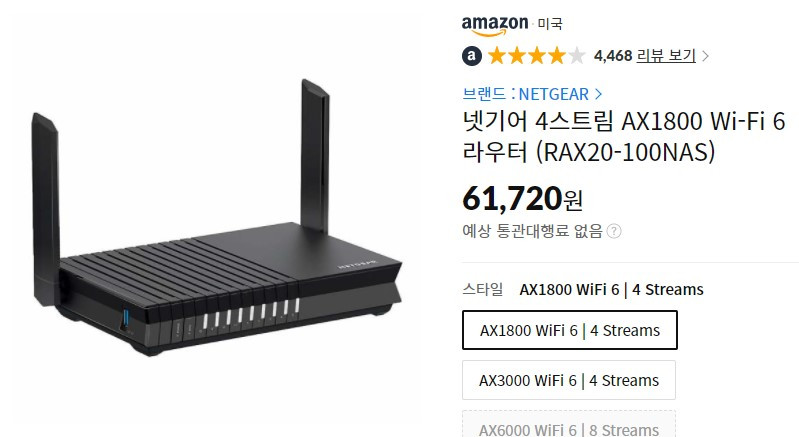This screenshot has height=437, width=799.
Task: Click the round dark 'a' Amazon badge
Action: (472, 56)
